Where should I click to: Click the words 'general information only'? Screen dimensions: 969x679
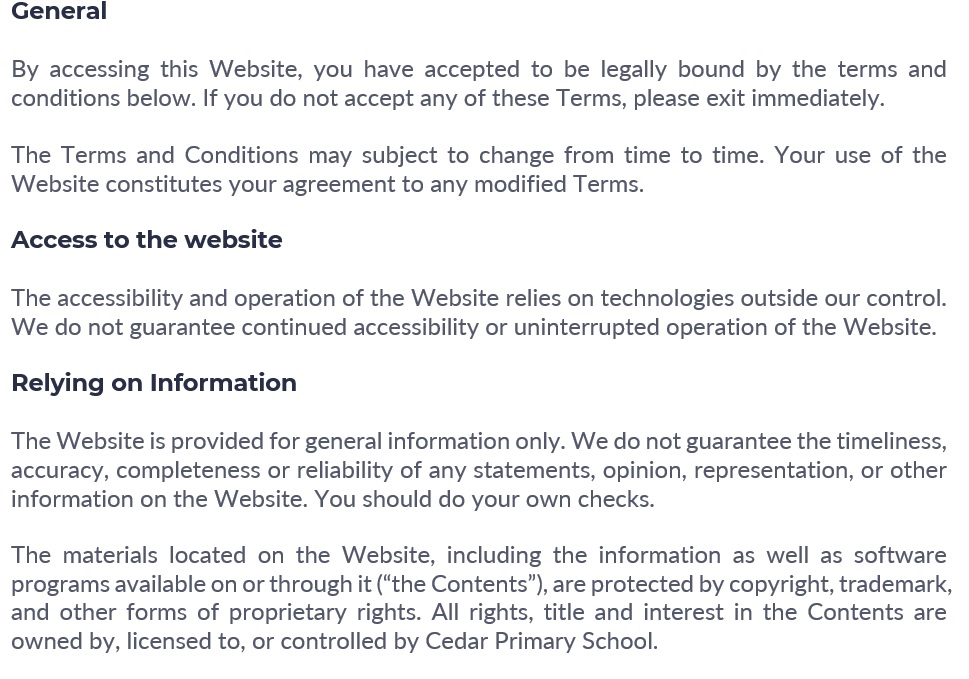pyautogui.click(x=434, y=441)
